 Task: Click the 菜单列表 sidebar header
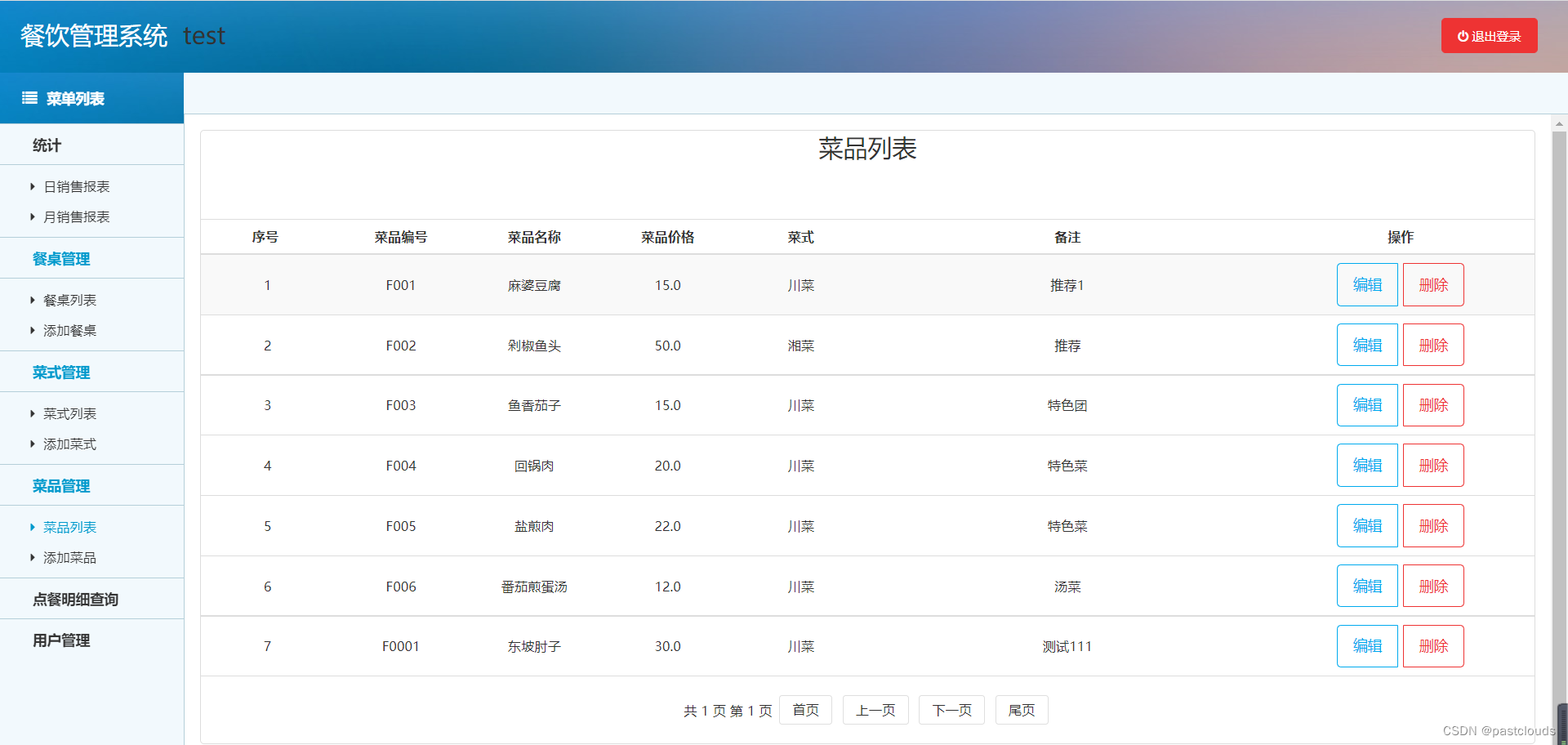coord(91,98)
